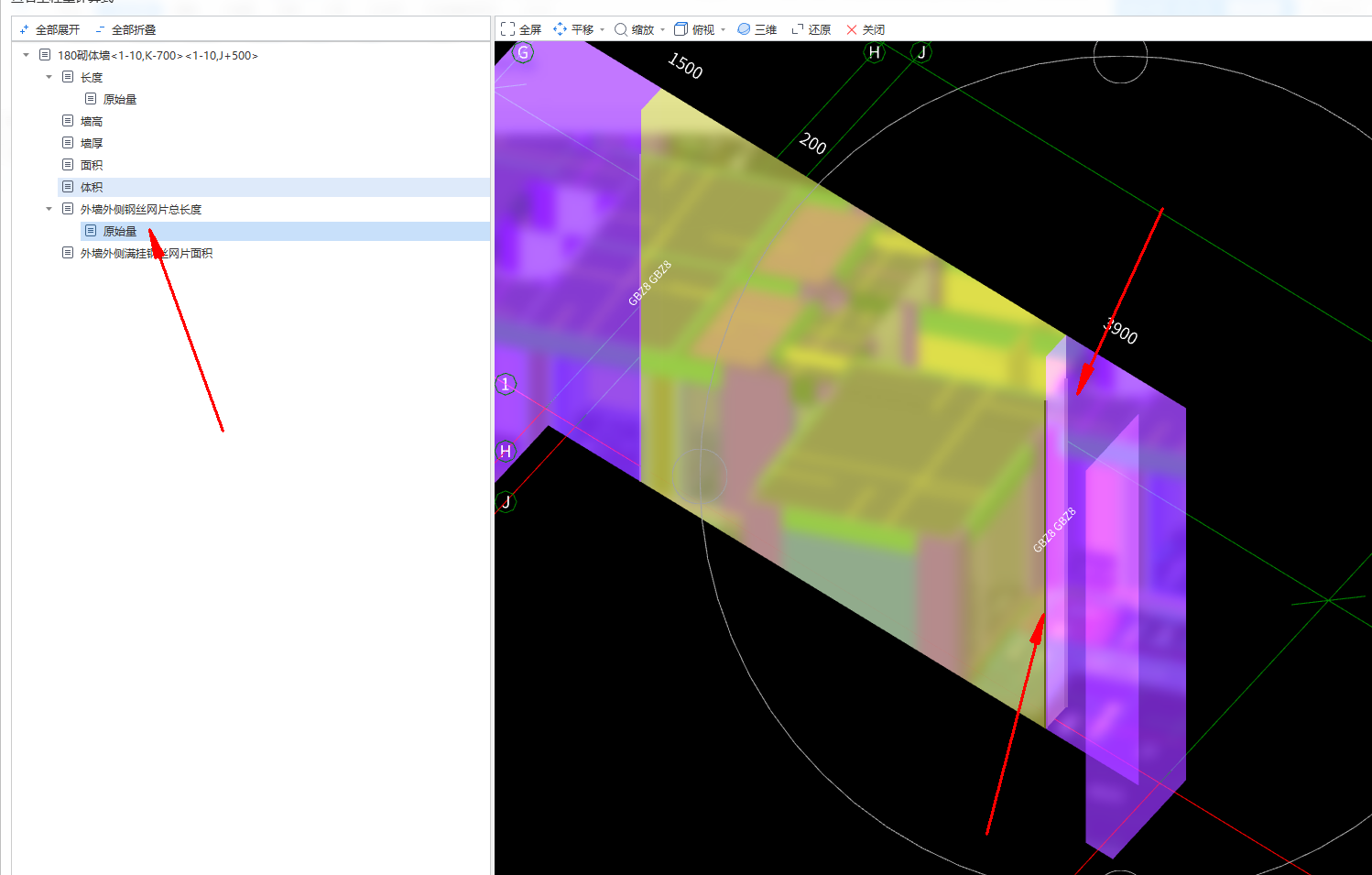Click the fullscreen corner-brackets icon

pyautogui.click(x=507, y=29)
